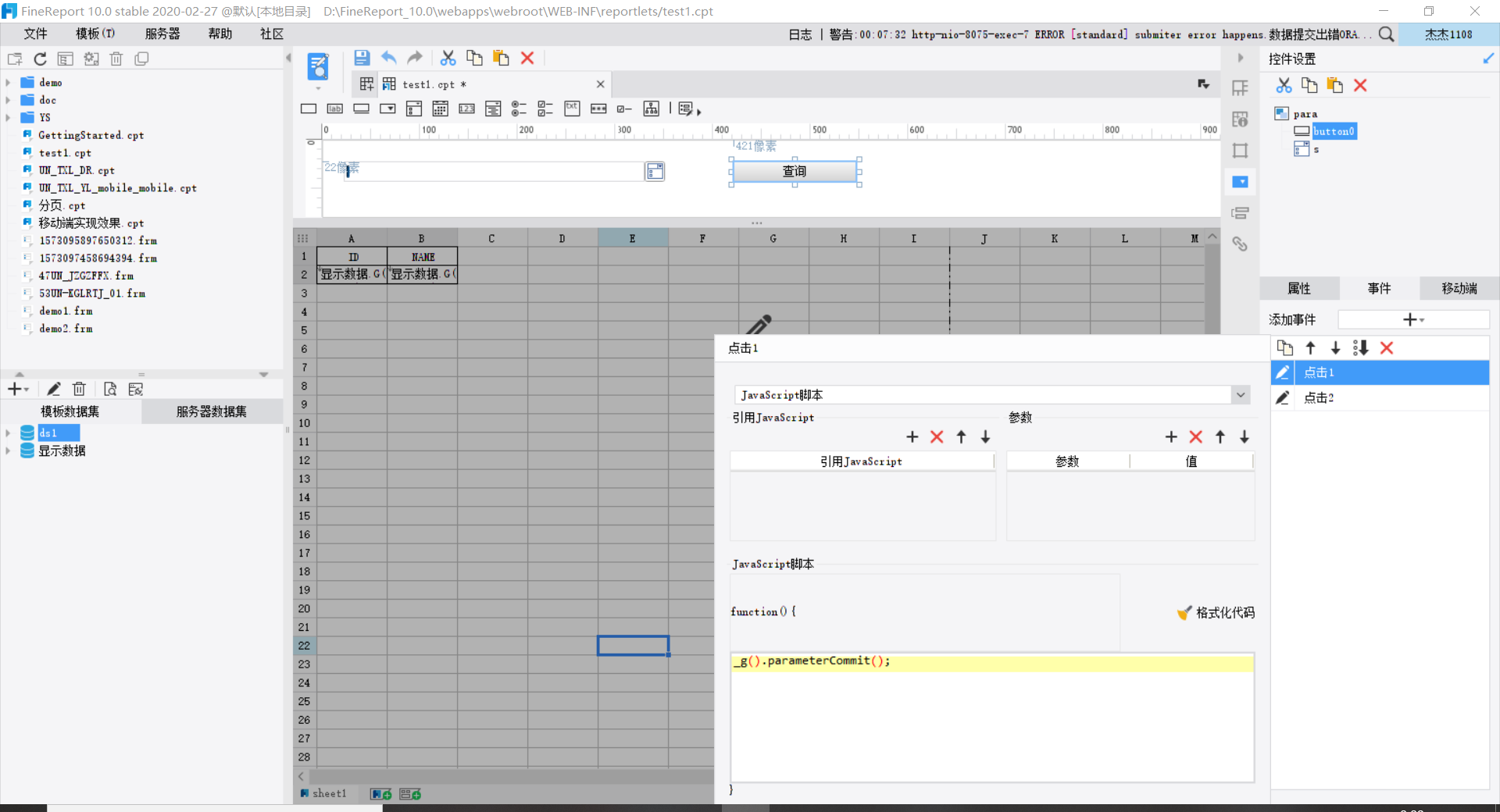1500x812 pixels.
Task: Open the 帮助 menu
Action: click(220, 34)
